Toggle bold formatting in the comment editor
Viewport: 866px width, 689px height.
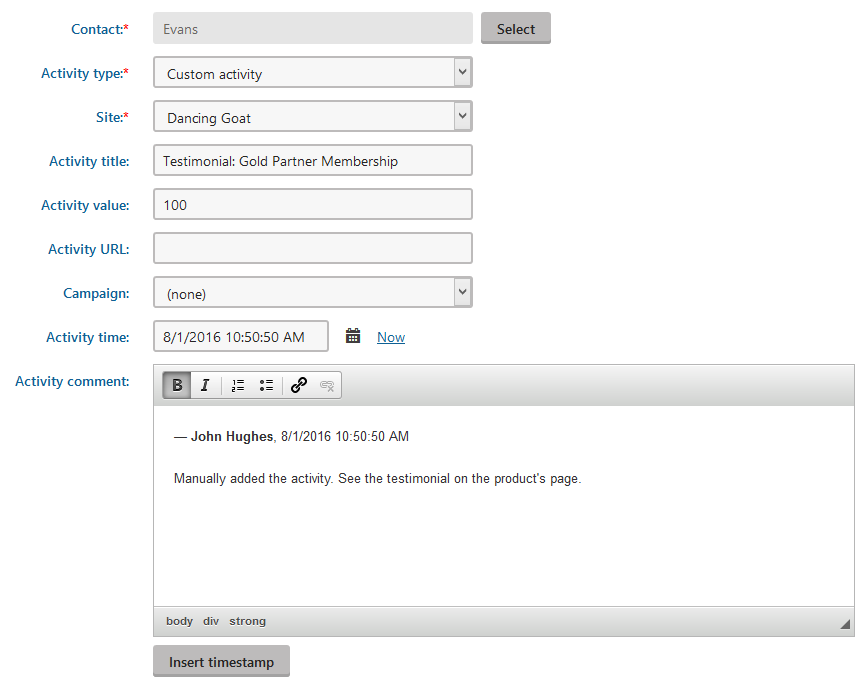click(176, 385)
